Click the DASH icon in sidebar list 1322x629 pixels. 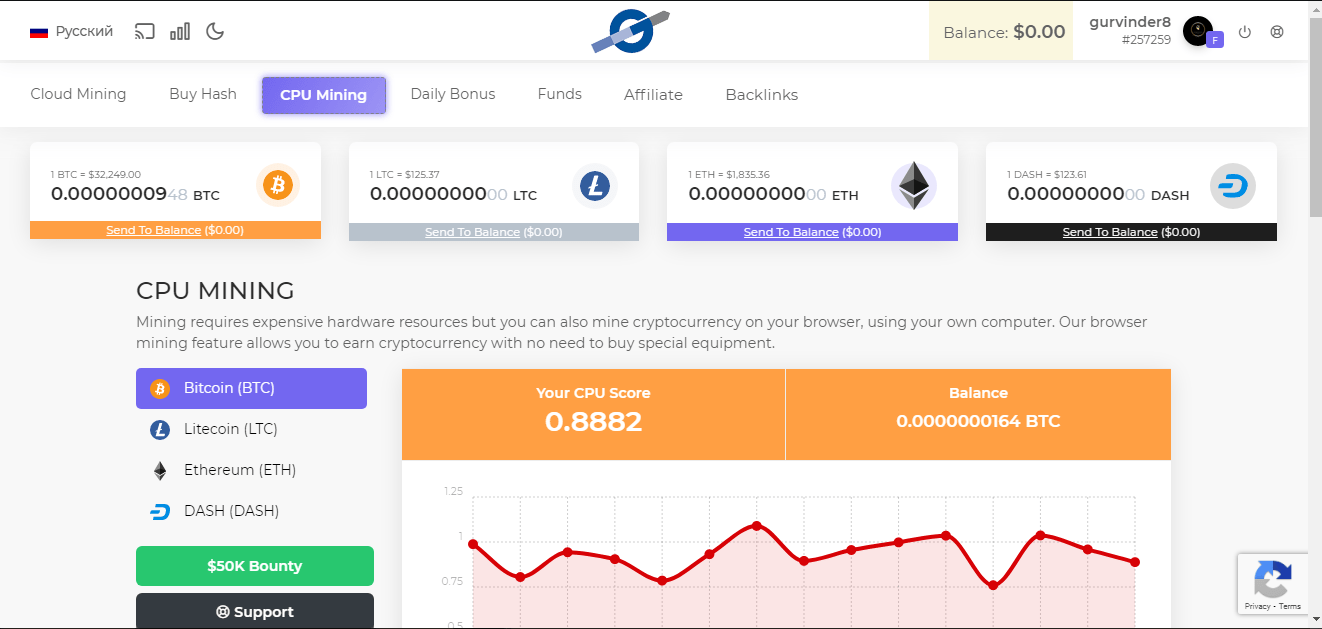click(160, 512)
